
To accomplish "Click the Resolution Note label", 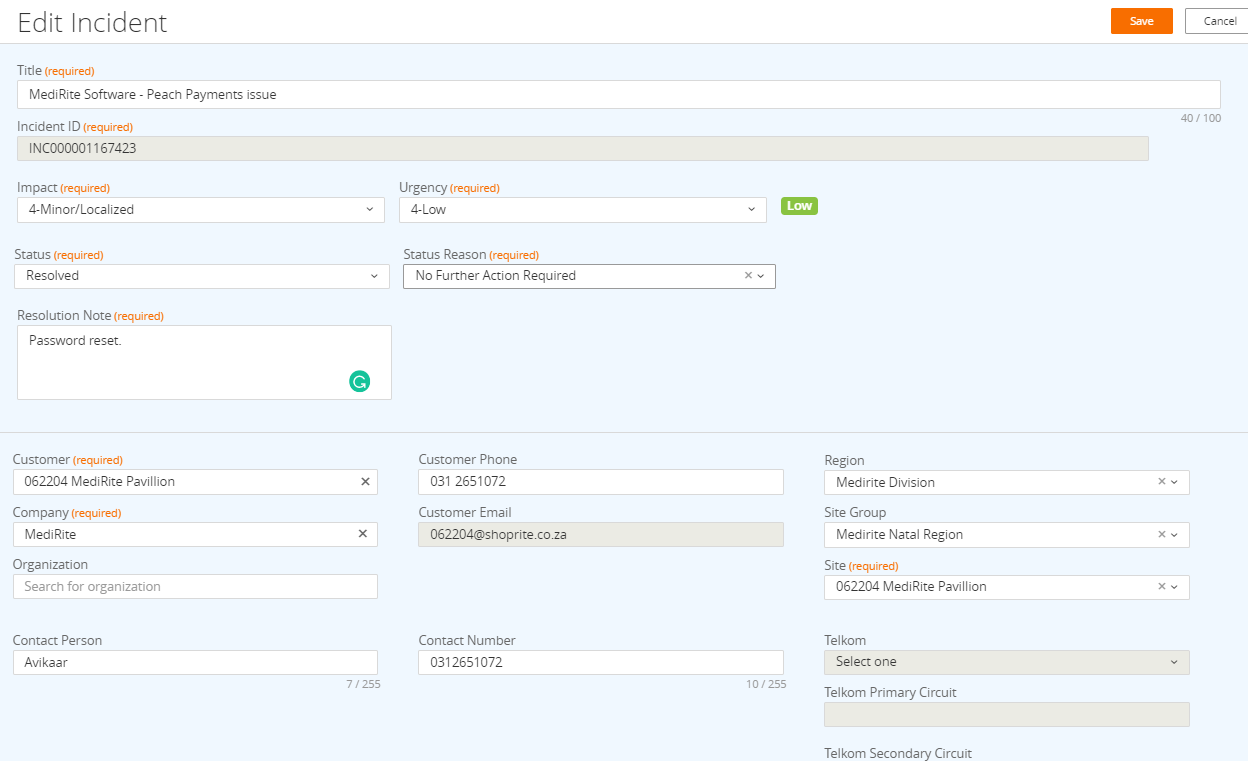I will [64, 316].
